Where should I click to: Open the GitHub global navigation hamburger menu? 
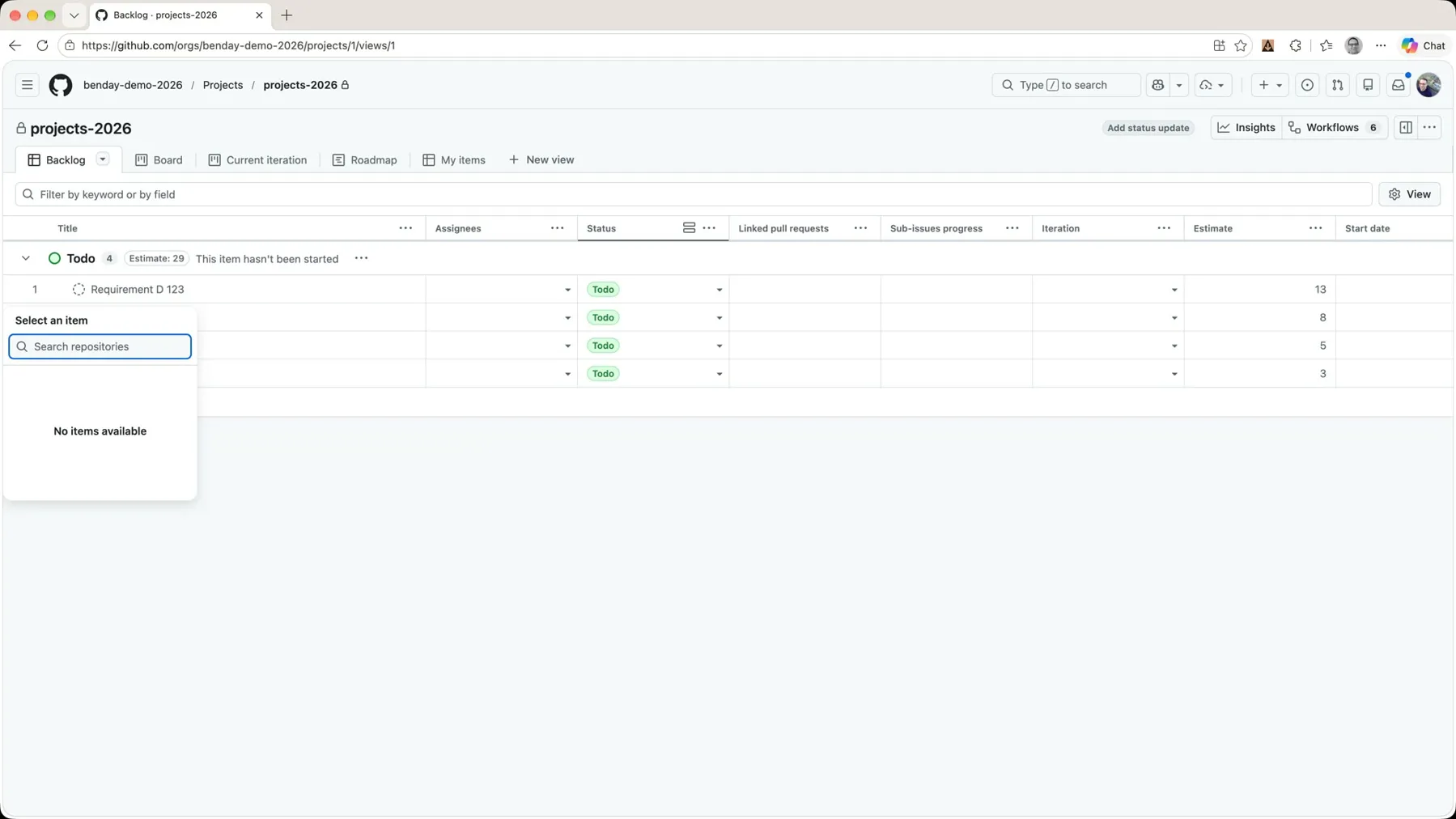click(x=27, y=85)
